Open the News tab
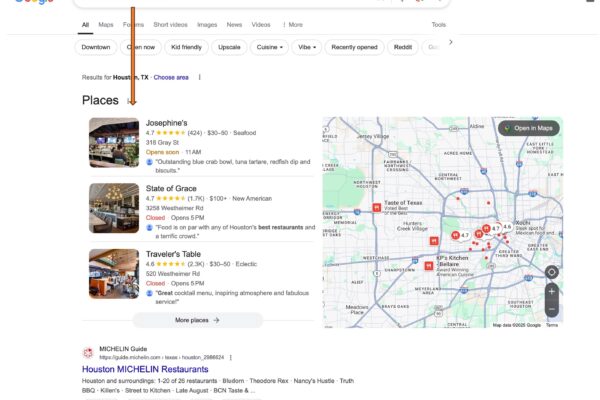Image resolution: width=600 pixels, height=400 pixels. pos(234,24)
